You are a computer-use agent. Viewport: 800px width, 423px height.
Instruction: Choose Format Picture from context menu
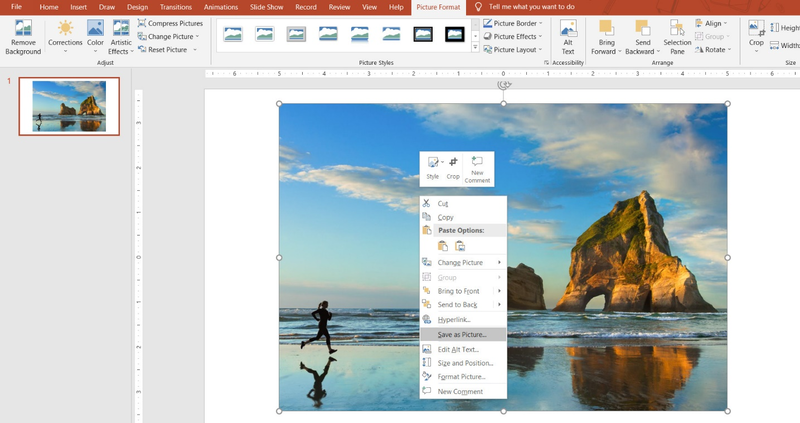463,377
